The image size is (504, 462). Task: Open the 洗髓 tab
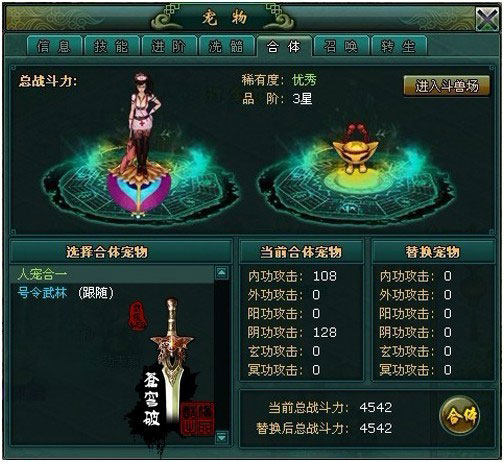click(x=226, y=46)
